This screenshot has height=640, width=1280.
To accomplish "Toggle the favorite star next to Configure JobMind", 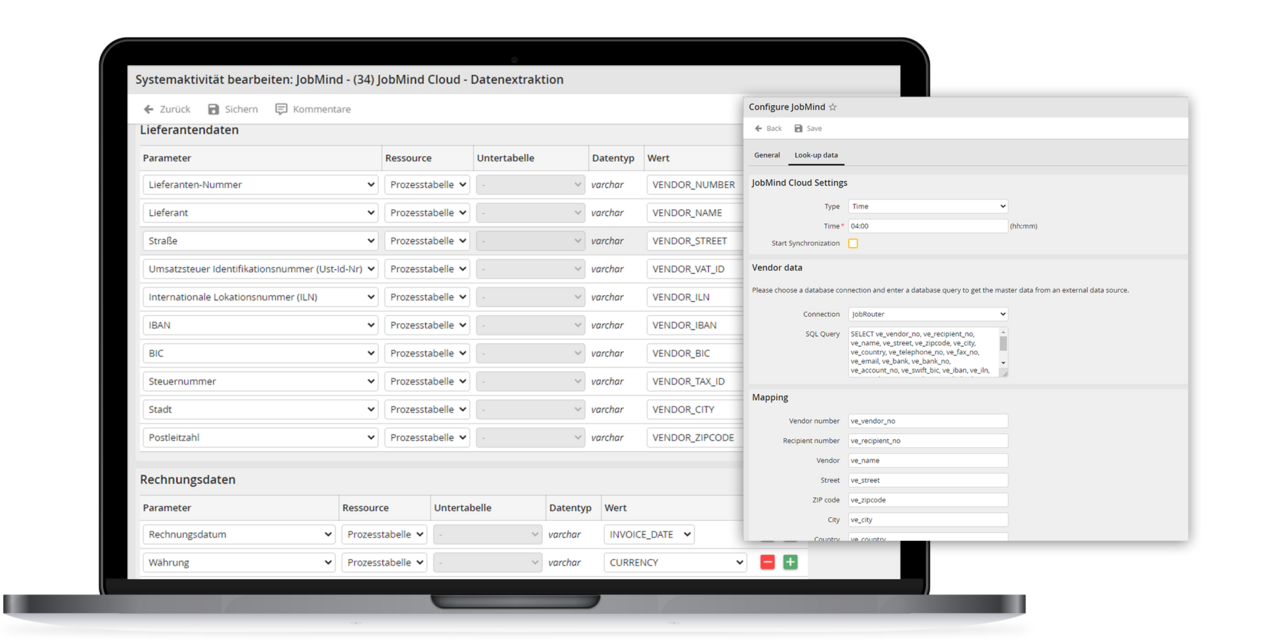I will point(833,107).
